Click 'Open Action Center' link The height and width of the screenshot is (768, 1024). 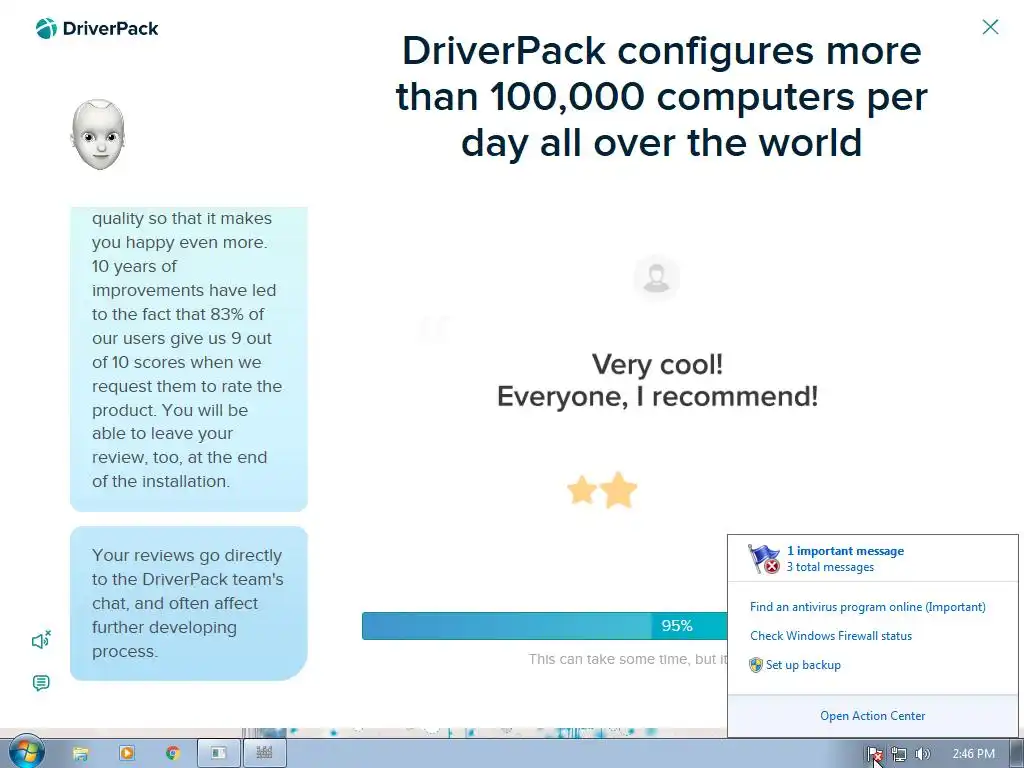[872, 716]
